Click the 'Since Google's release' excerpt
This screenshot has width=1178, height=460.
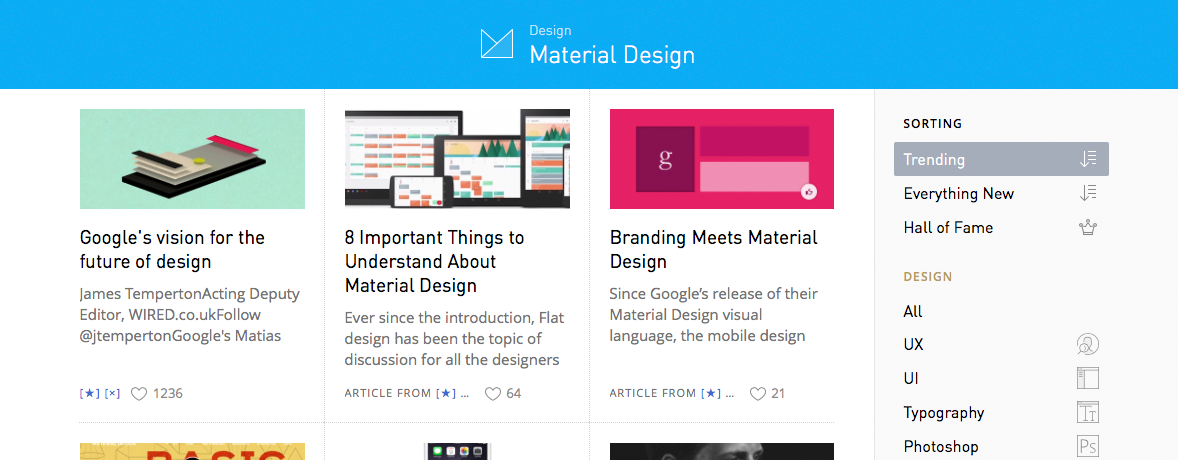tap(714, 314)
